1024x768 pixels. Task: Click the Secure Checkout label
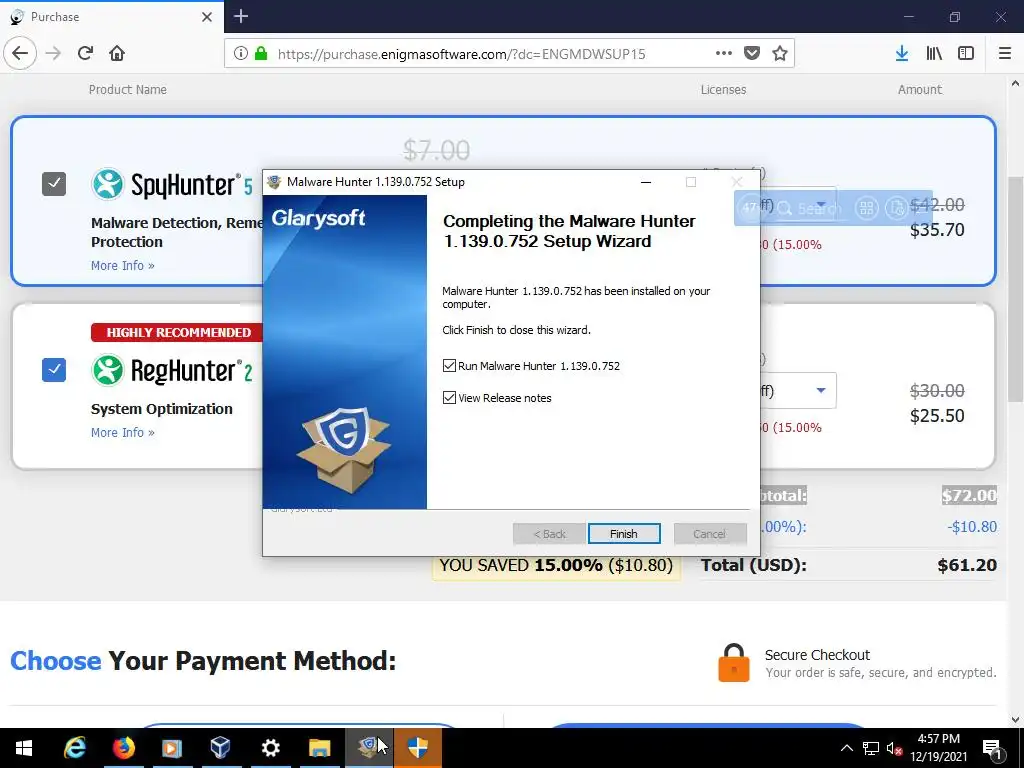[x=817, y=655]
